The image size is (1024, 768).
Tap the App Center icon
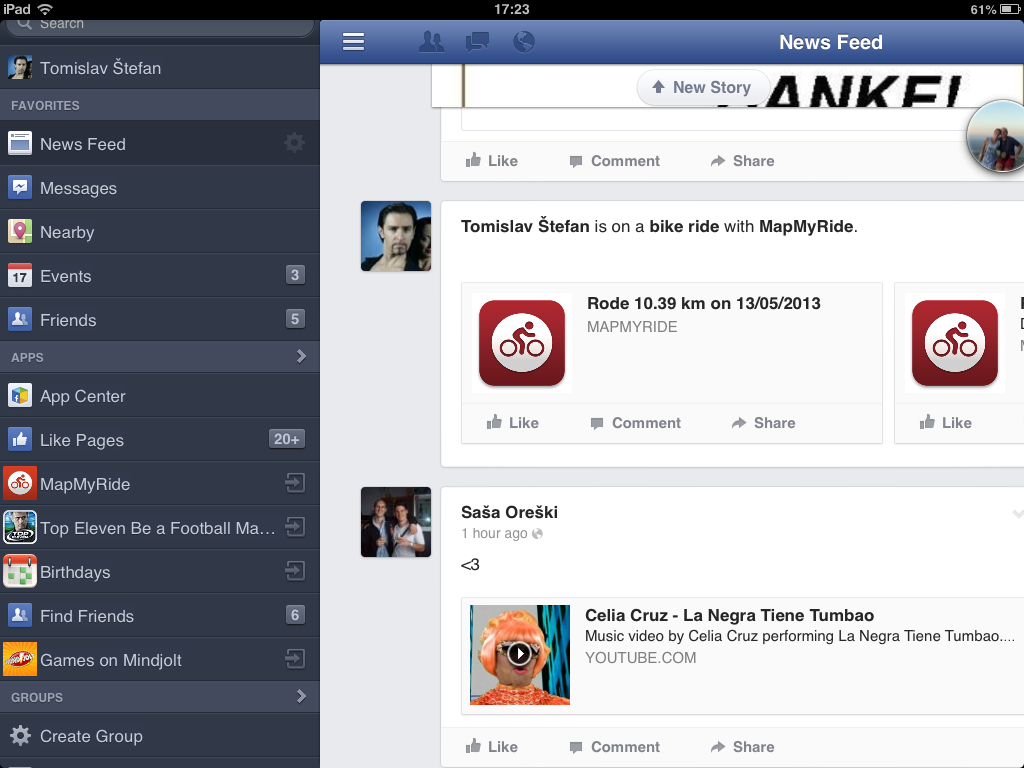tap(20, 395)
